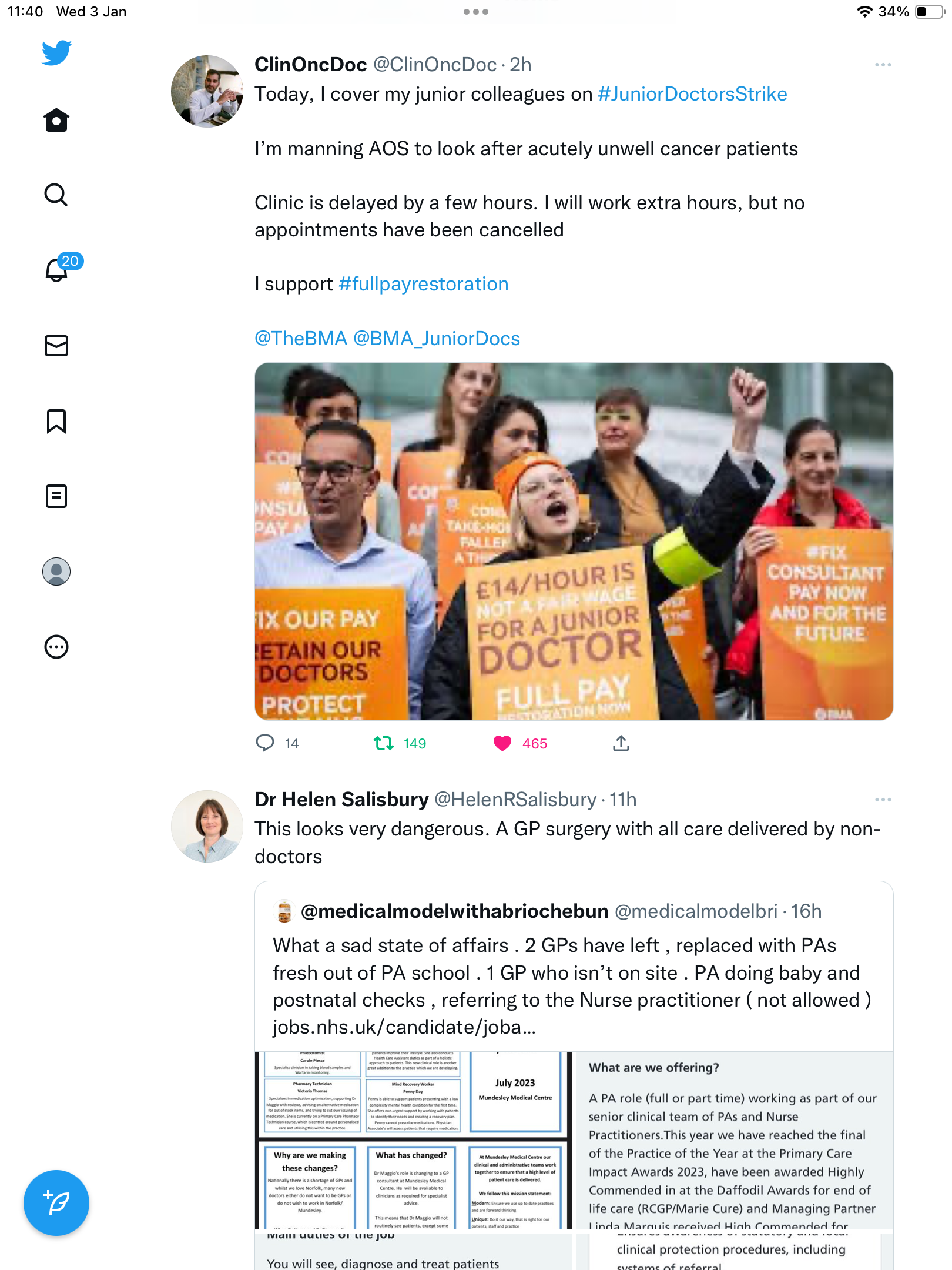Open the Messages envelope icon
Viewport: 952px width, 1270px height.
56,346
